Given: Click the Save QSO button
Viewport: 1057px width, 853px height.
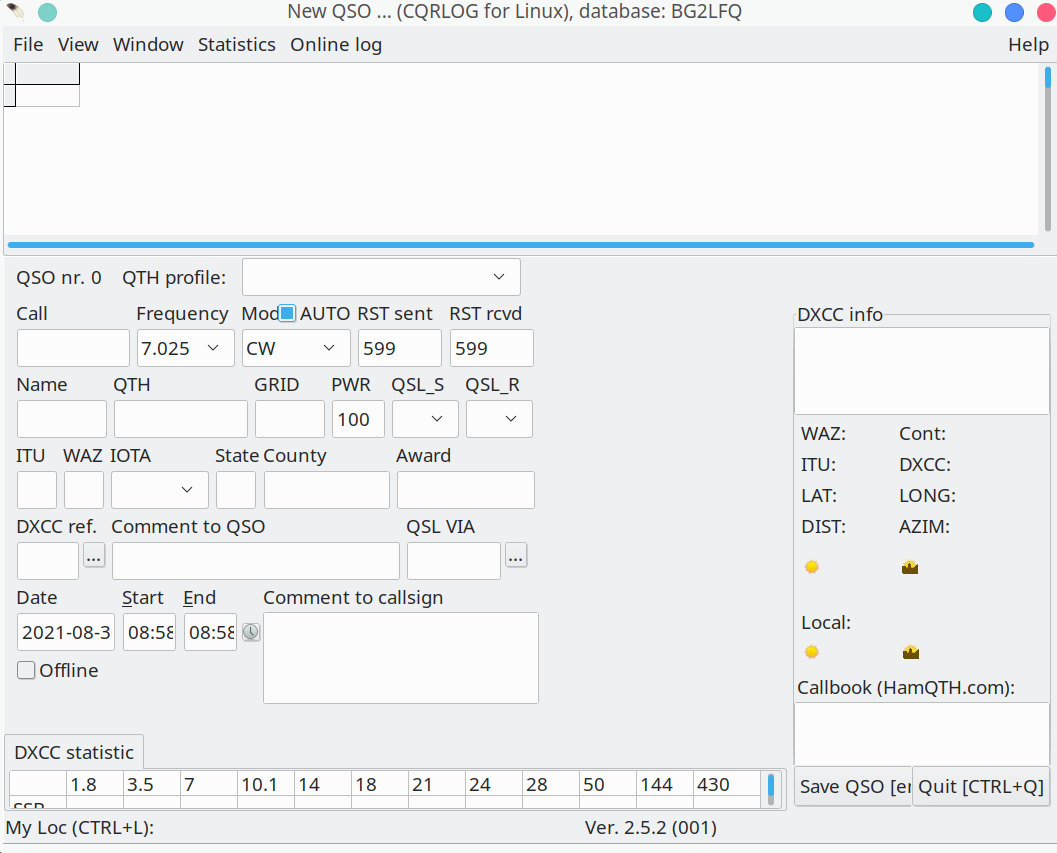Looking at the screenshot, I should (x=853, y=786).
